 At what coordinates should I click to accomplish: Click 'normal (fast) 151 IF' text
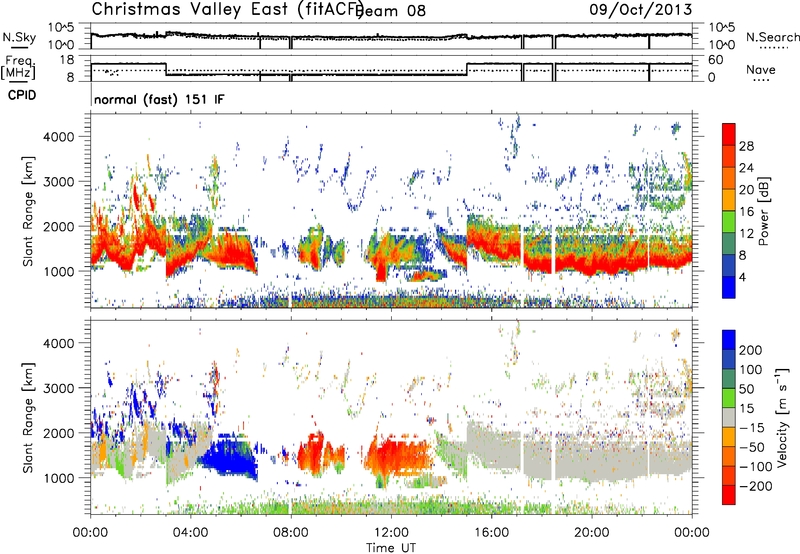pos(159,99)
